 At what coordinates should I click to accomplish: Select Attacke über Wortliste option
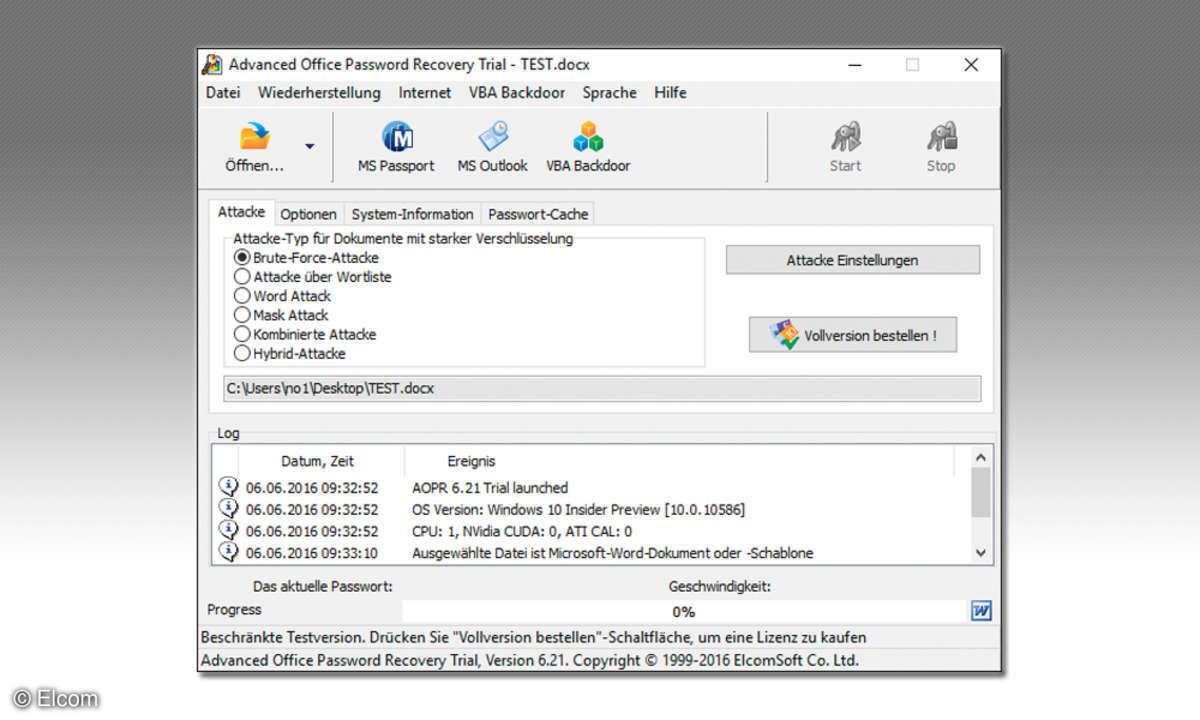(x=242, y=277)
